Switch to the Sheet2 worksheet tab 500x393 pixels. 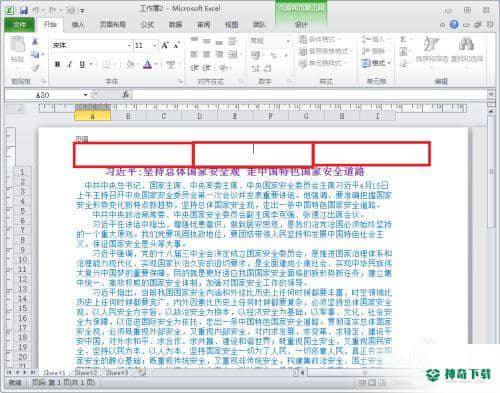click(x=86, y=372)
